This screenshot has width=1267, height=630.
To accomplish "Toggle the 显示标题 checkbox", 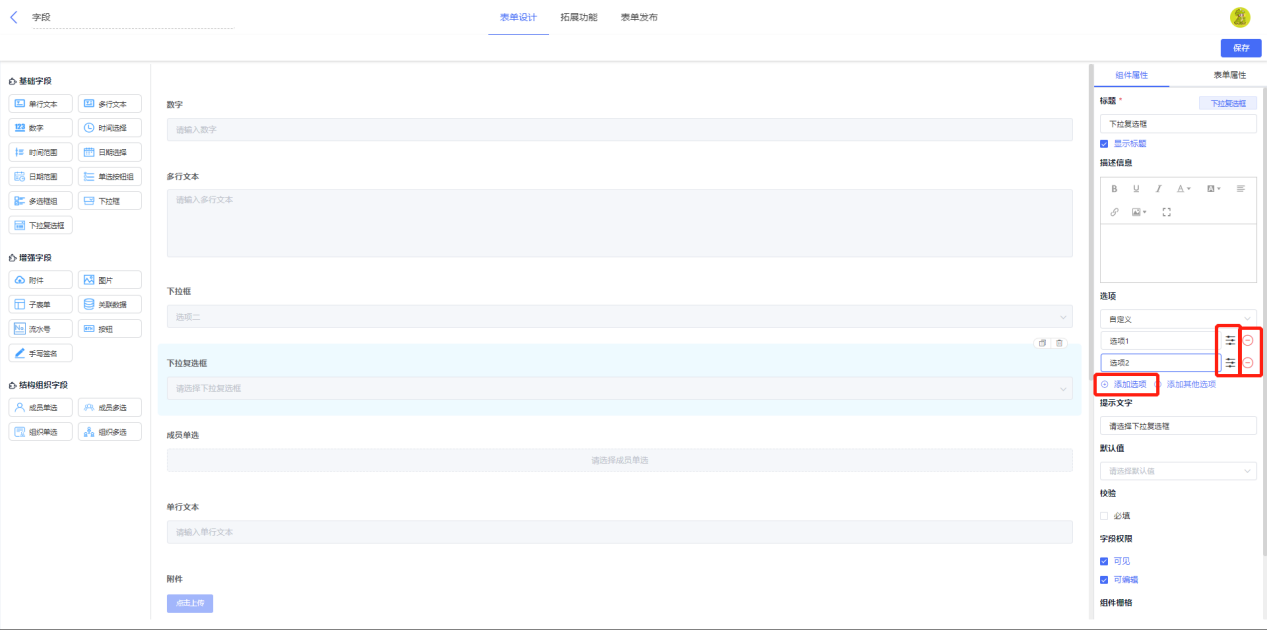I will click(x=1104, y=143).
